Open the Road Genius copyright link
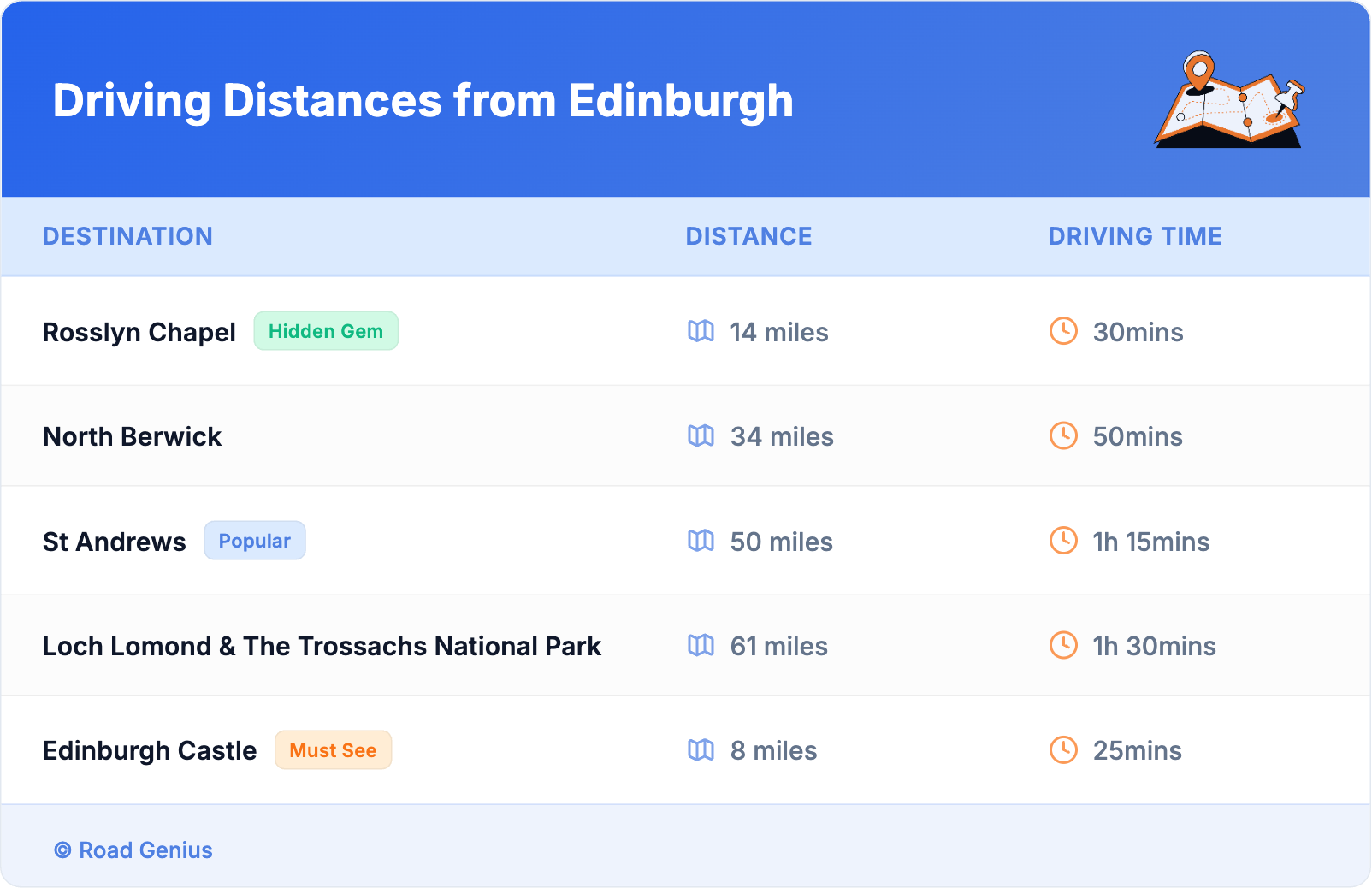Screen dimensions: 1372x888 point(134,850)
